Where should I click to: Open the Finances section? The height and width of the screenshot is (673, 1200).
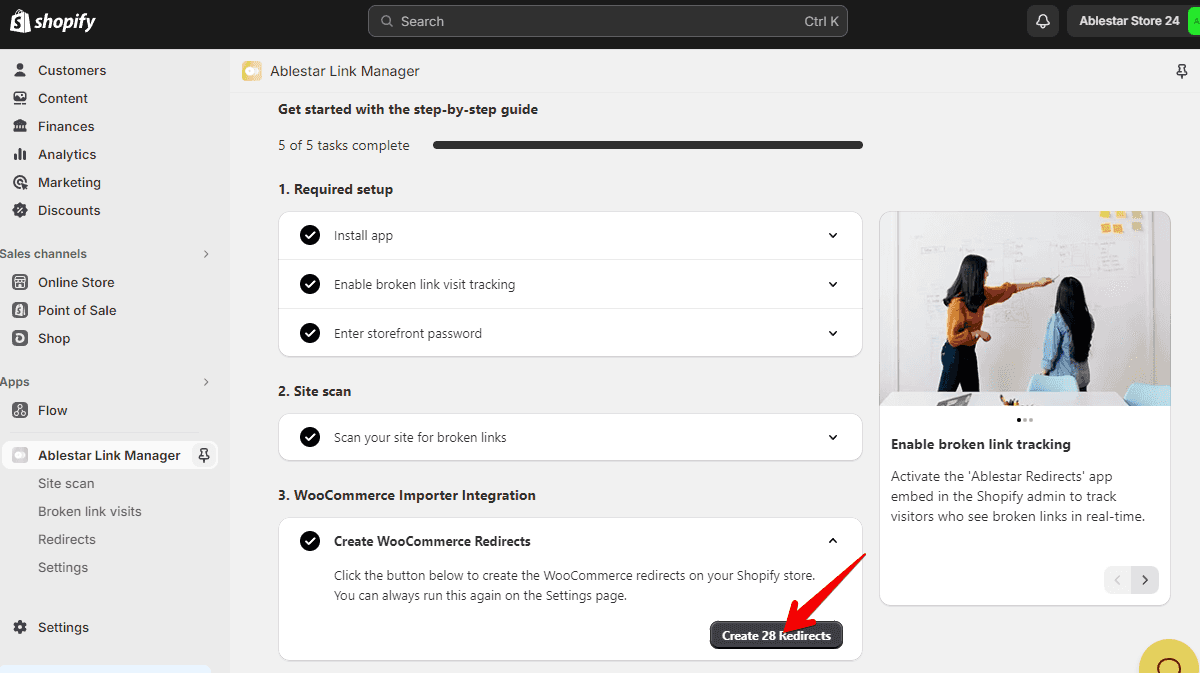(66, 126)
